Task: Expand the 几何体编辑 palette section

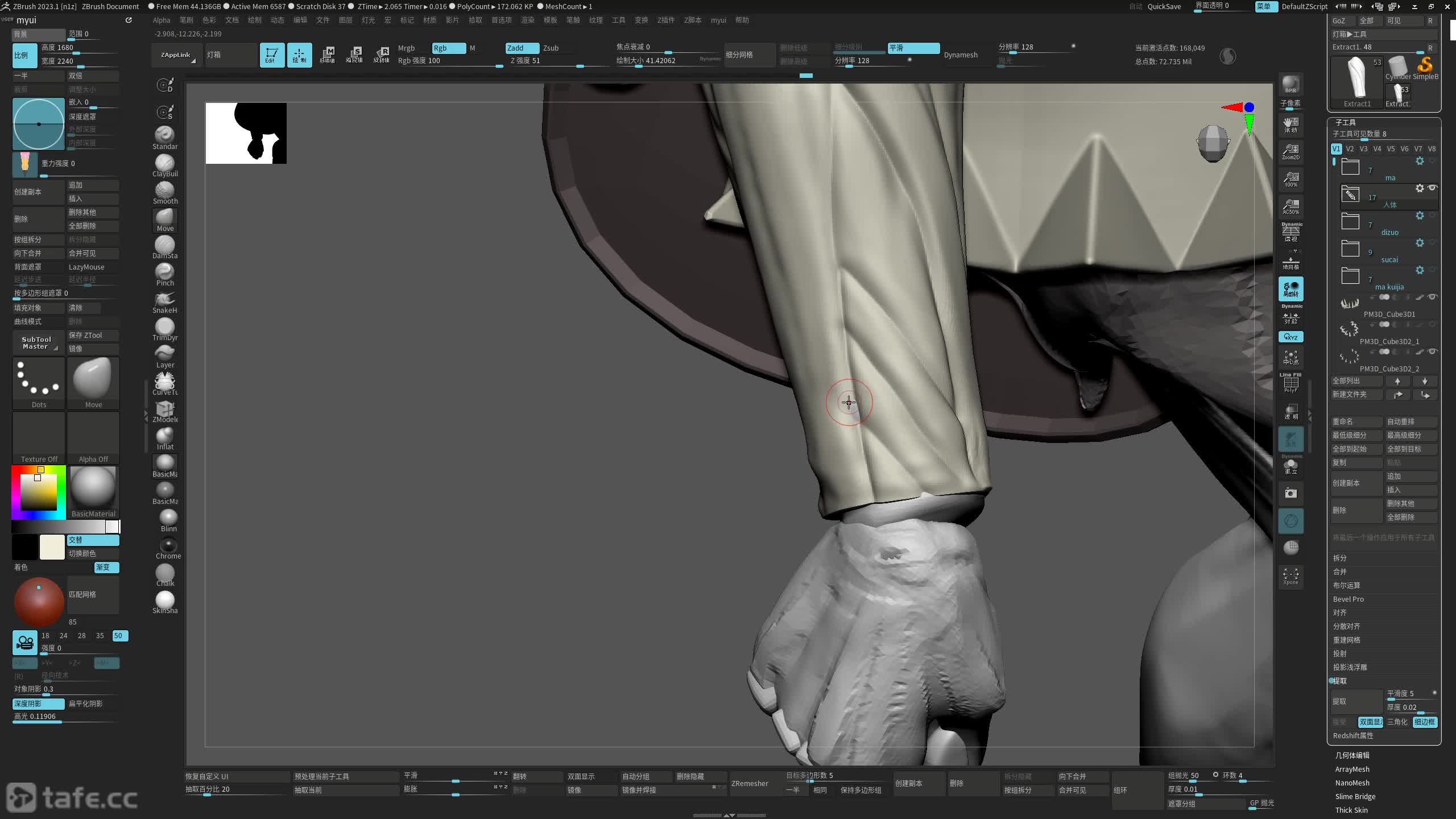Action: click(1352, 755)
